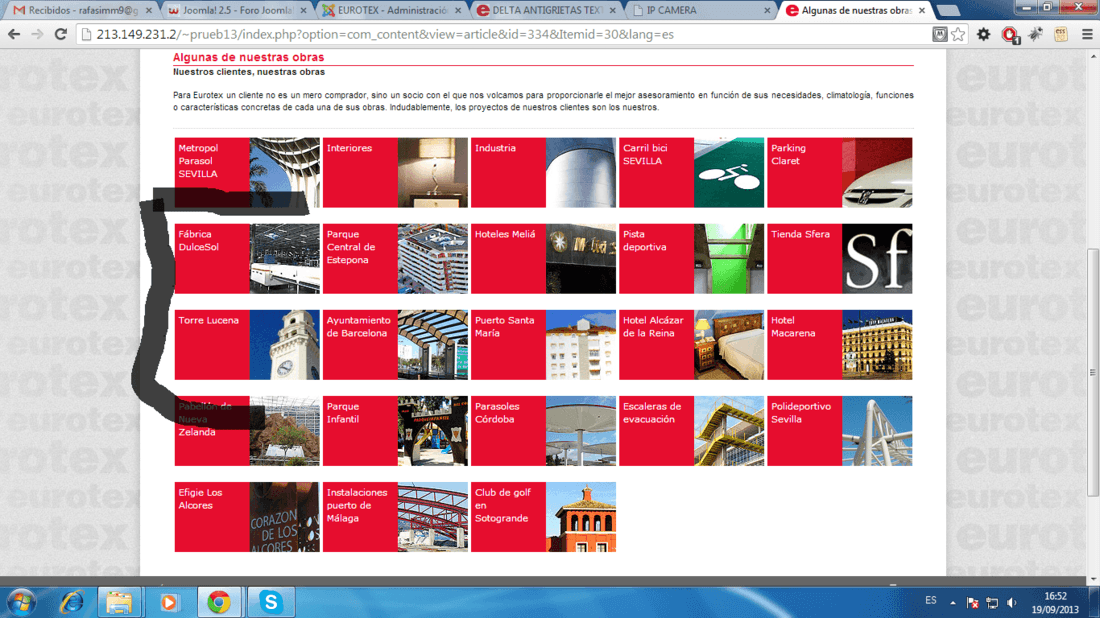Switch to the DELTA ANTIGRIETAS tab
This screenshot has width=1100, height=618.
pyautogui.click(x=546, y=11)
